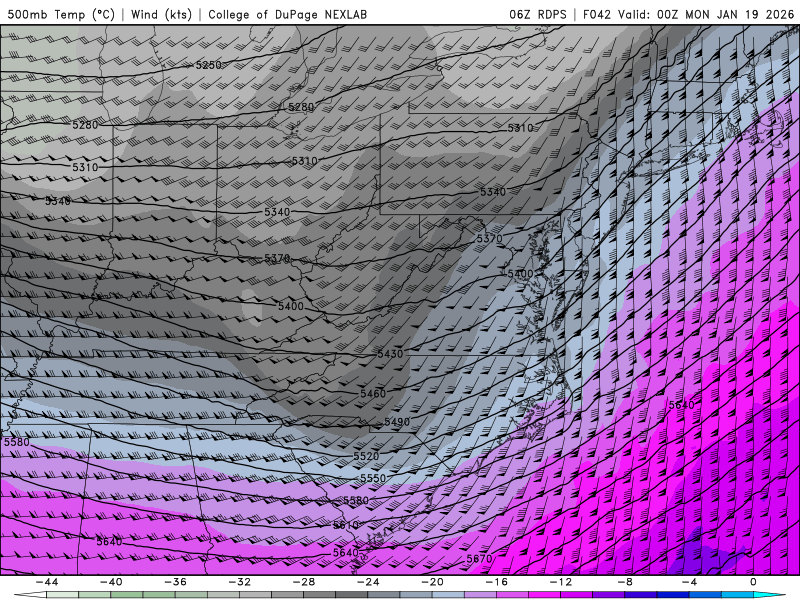
Task: Select the -4 colorbar tick label
Action: [x=689, y=582]
